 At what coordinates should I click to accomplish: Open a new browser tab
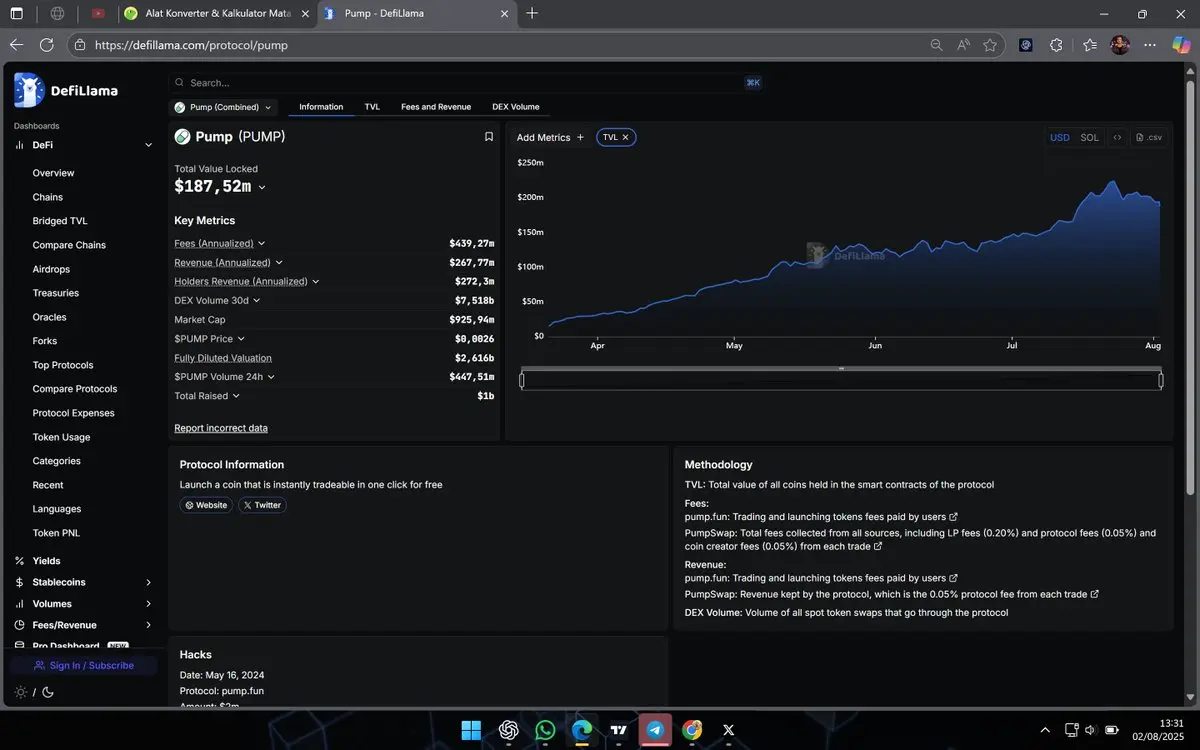[532, 13]
